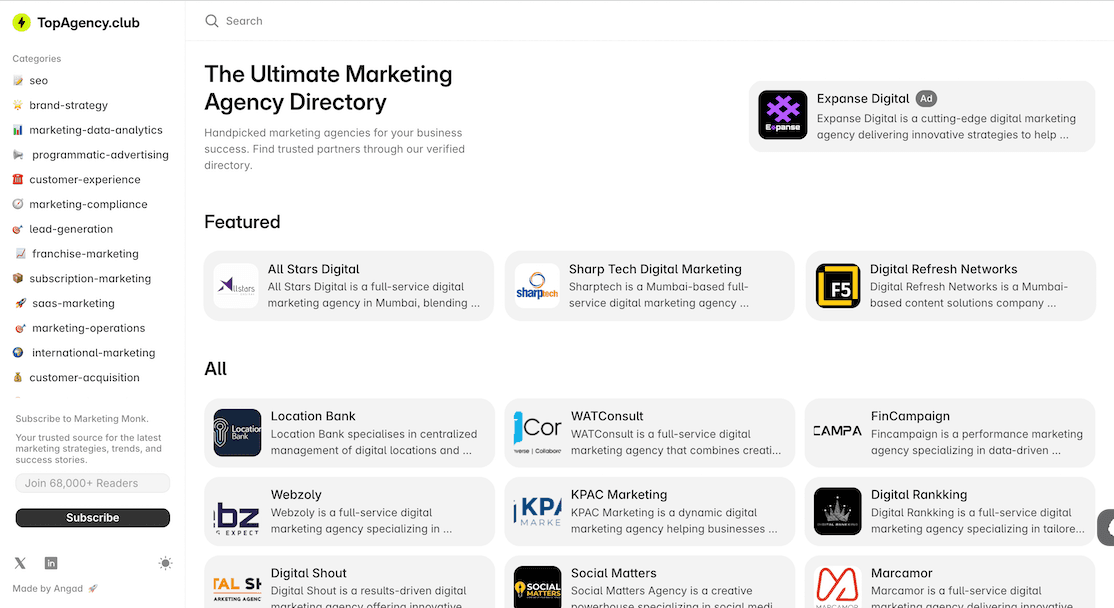Go to marketing-data-analytics category
Screen dimensions: 1114x608
coord(95,130)
